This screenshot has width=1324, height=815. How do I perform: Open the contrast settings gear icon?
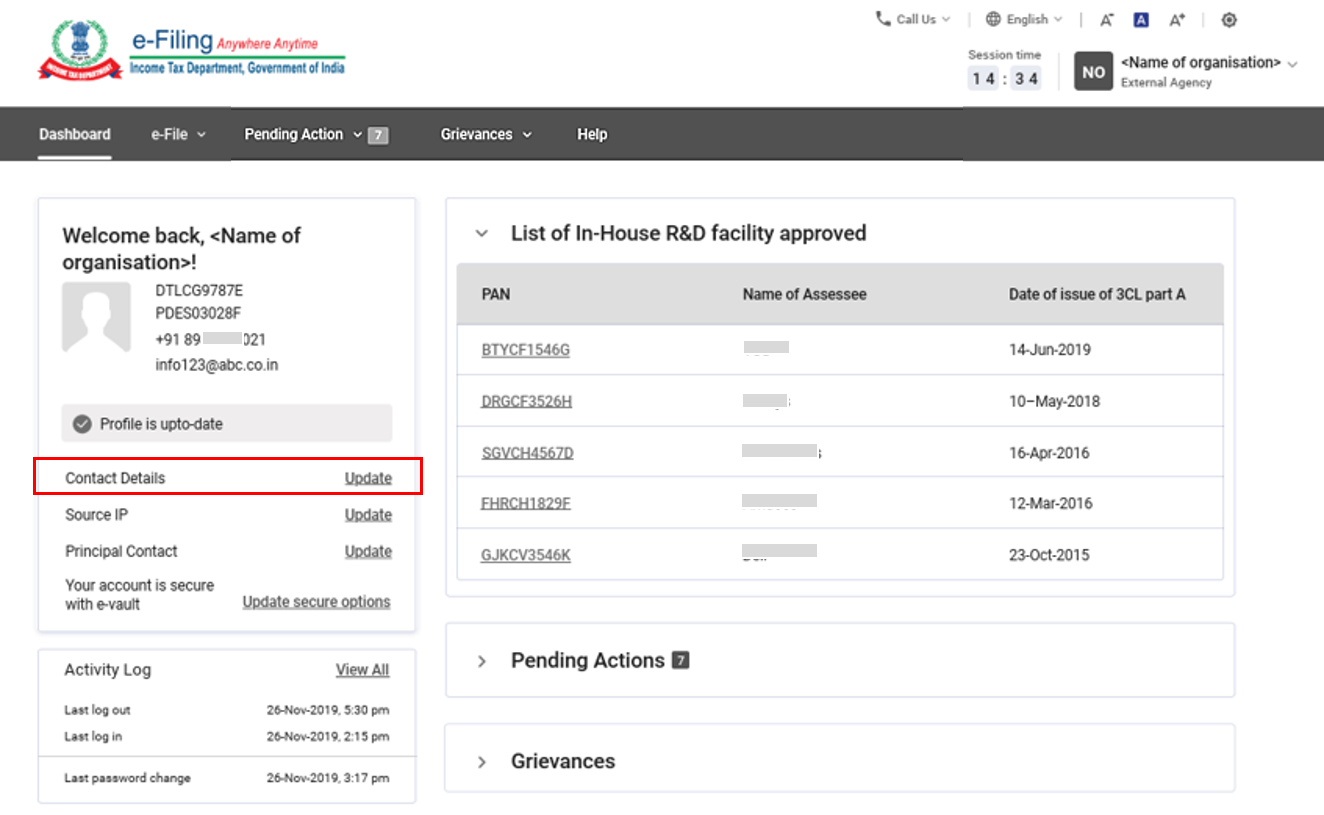(x=1230, y=20)
